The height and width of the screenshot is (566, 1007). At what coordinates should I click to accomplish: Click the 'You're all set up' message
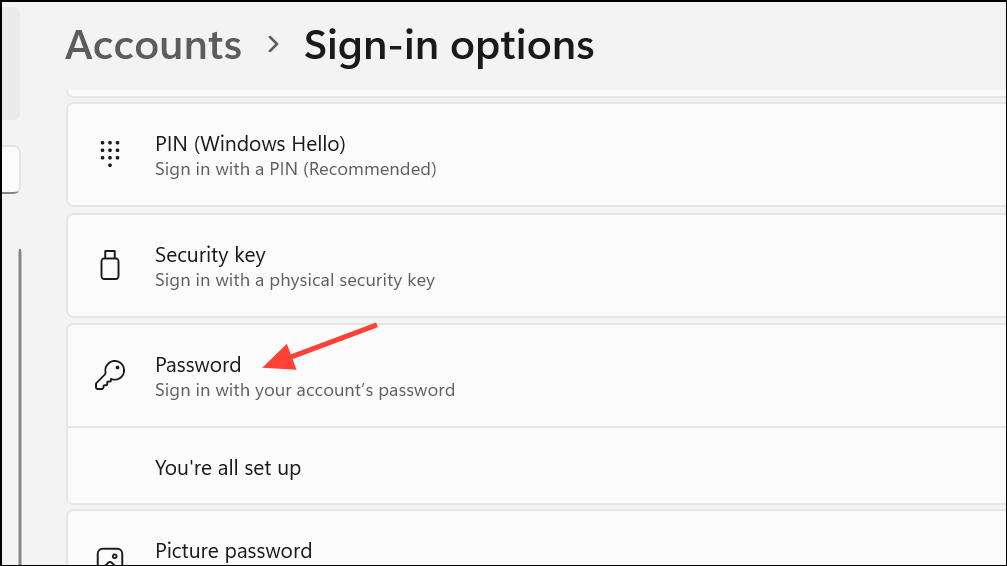228,468
